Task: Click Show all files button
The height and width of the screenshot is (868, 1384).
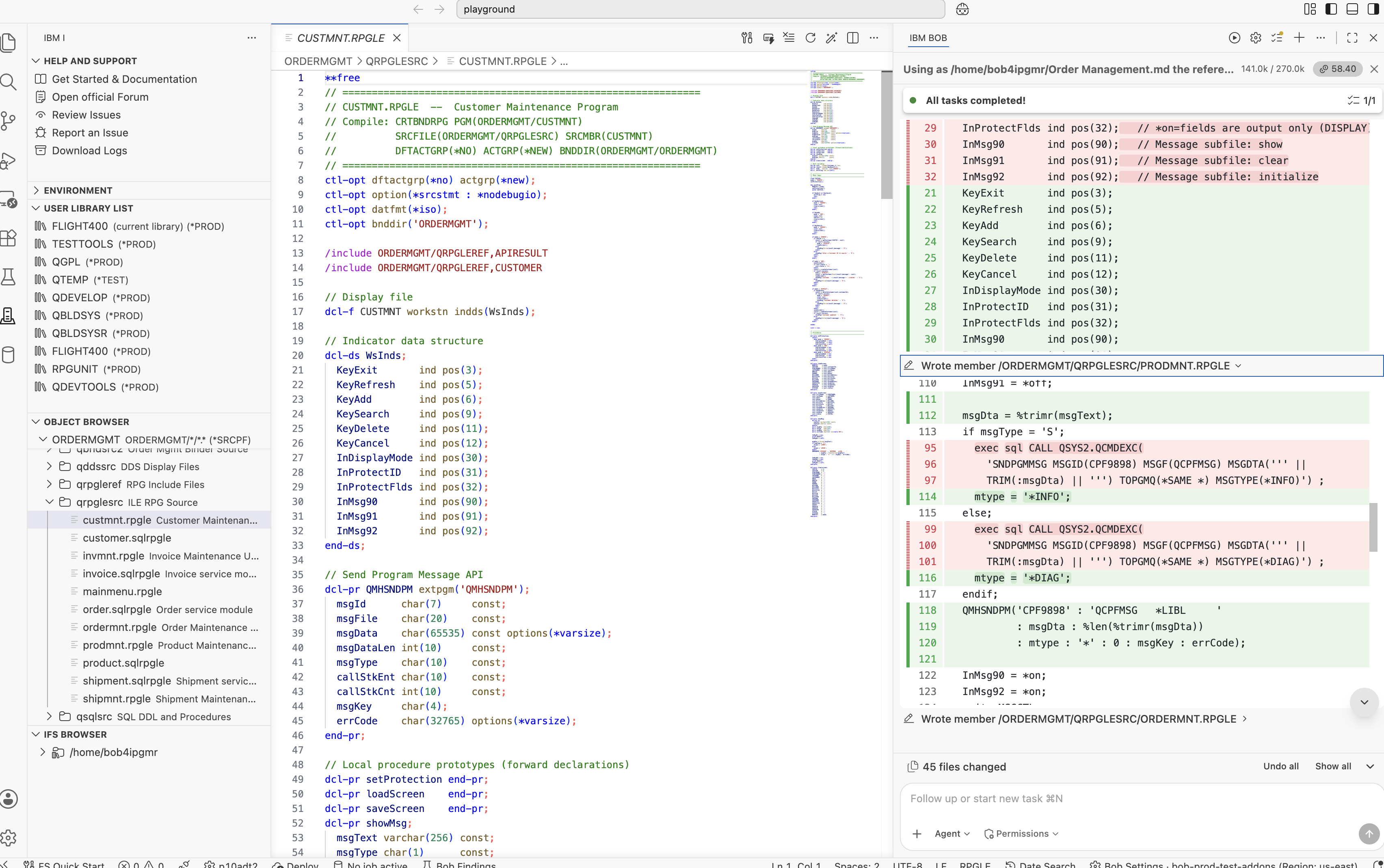Action: [x=1333, y=767]
